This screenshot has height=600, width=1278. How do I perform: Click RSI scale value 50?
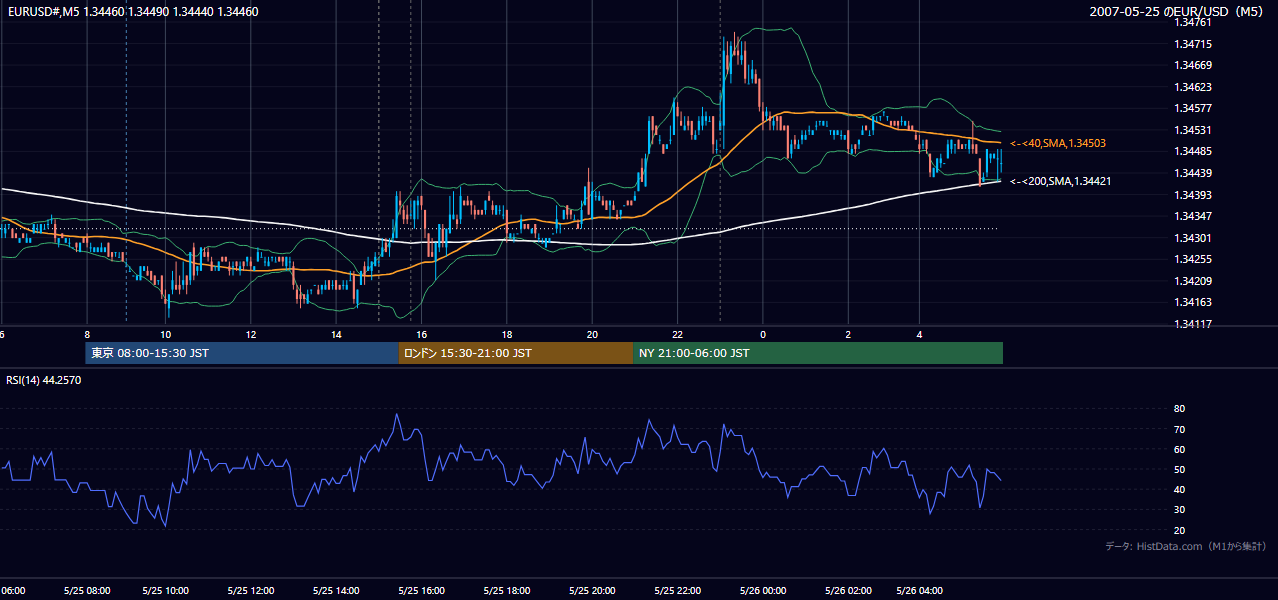1179,469
